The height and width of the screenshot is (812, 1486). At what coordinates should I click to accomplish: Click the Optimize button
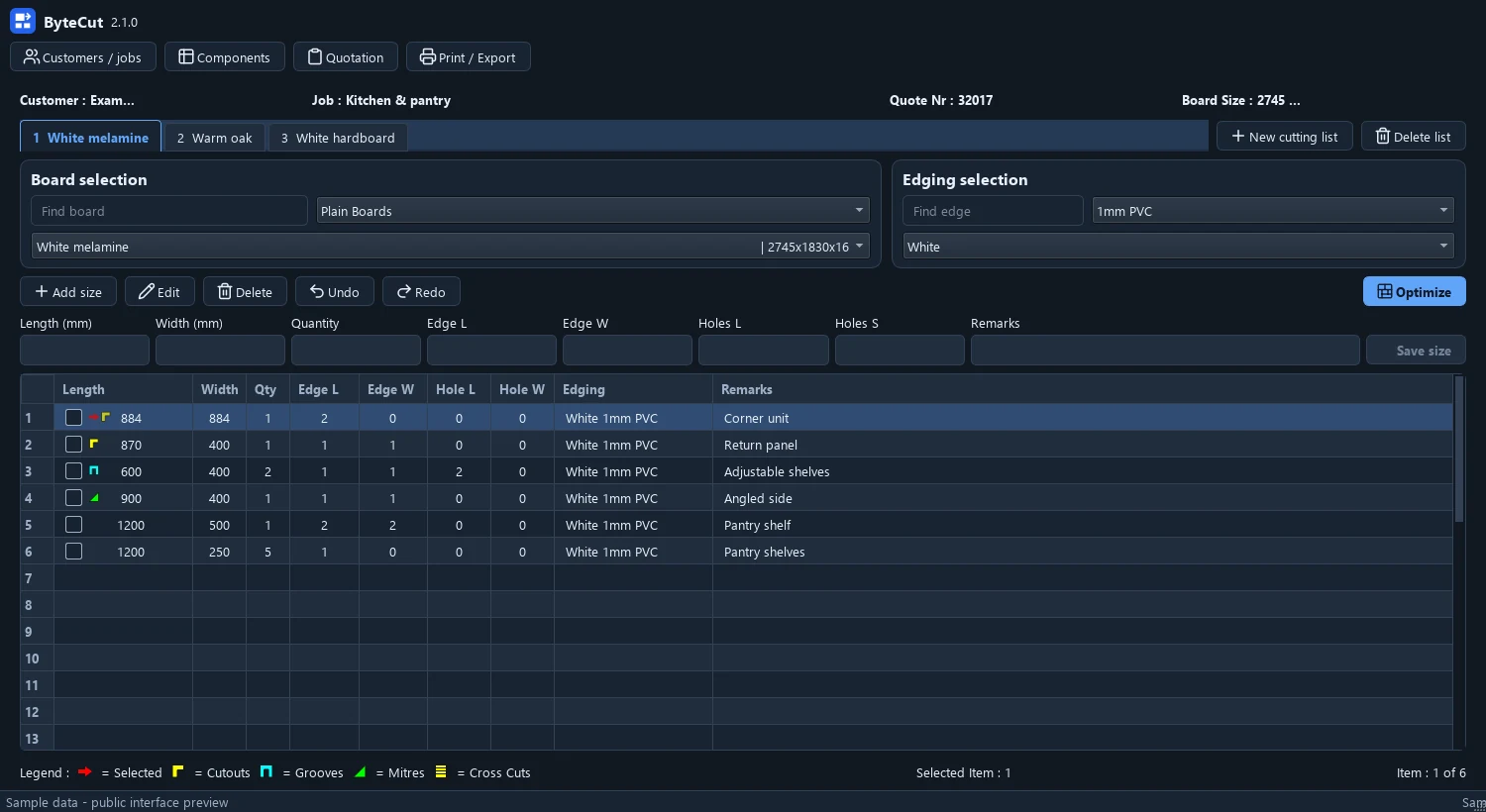point(1415,291)
